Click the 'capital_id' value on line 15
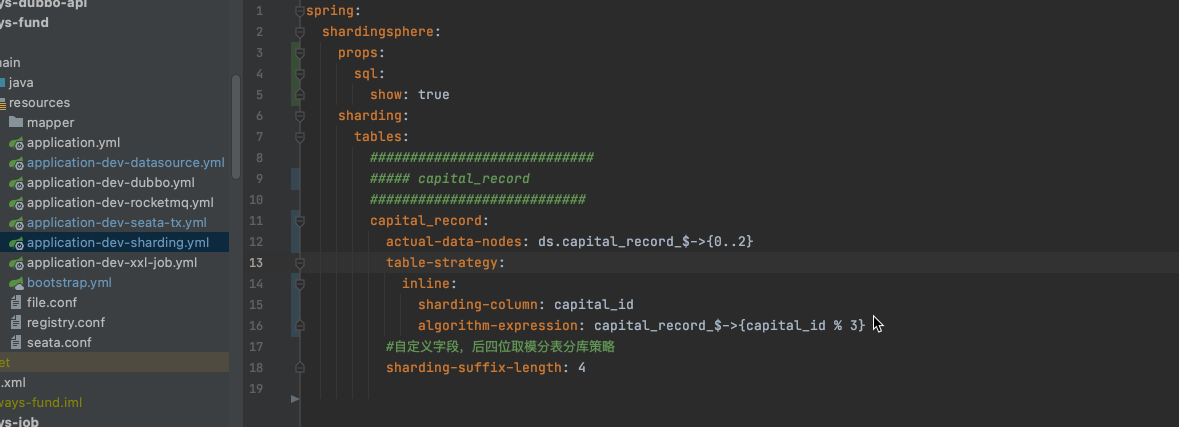Viewport: 1179px width, 427px height. tap(594, 305)
